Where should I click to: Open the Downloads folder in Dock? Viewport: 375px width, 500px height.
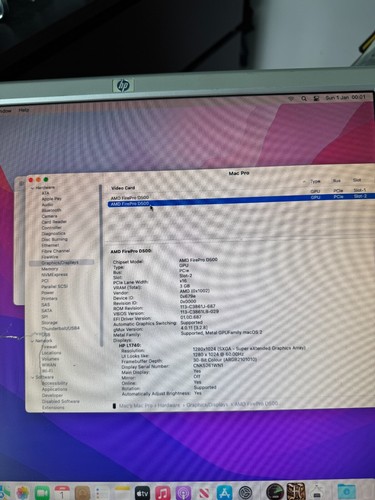pos(347,492)
